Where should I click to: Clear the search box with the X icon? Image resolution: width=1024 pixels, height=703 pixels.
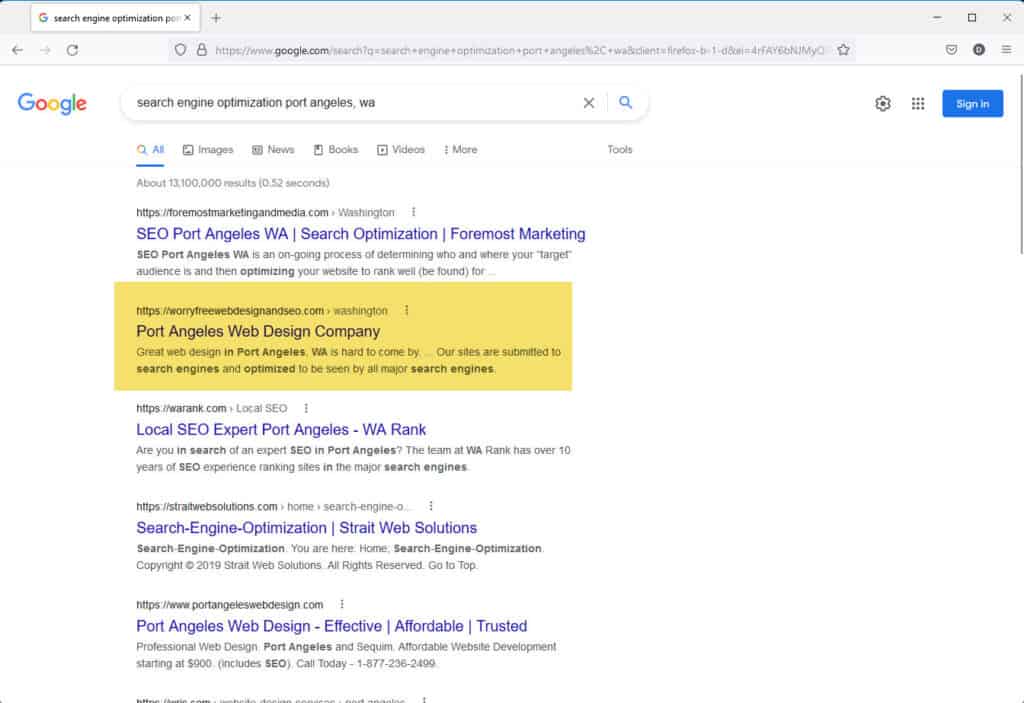point(588,103)
